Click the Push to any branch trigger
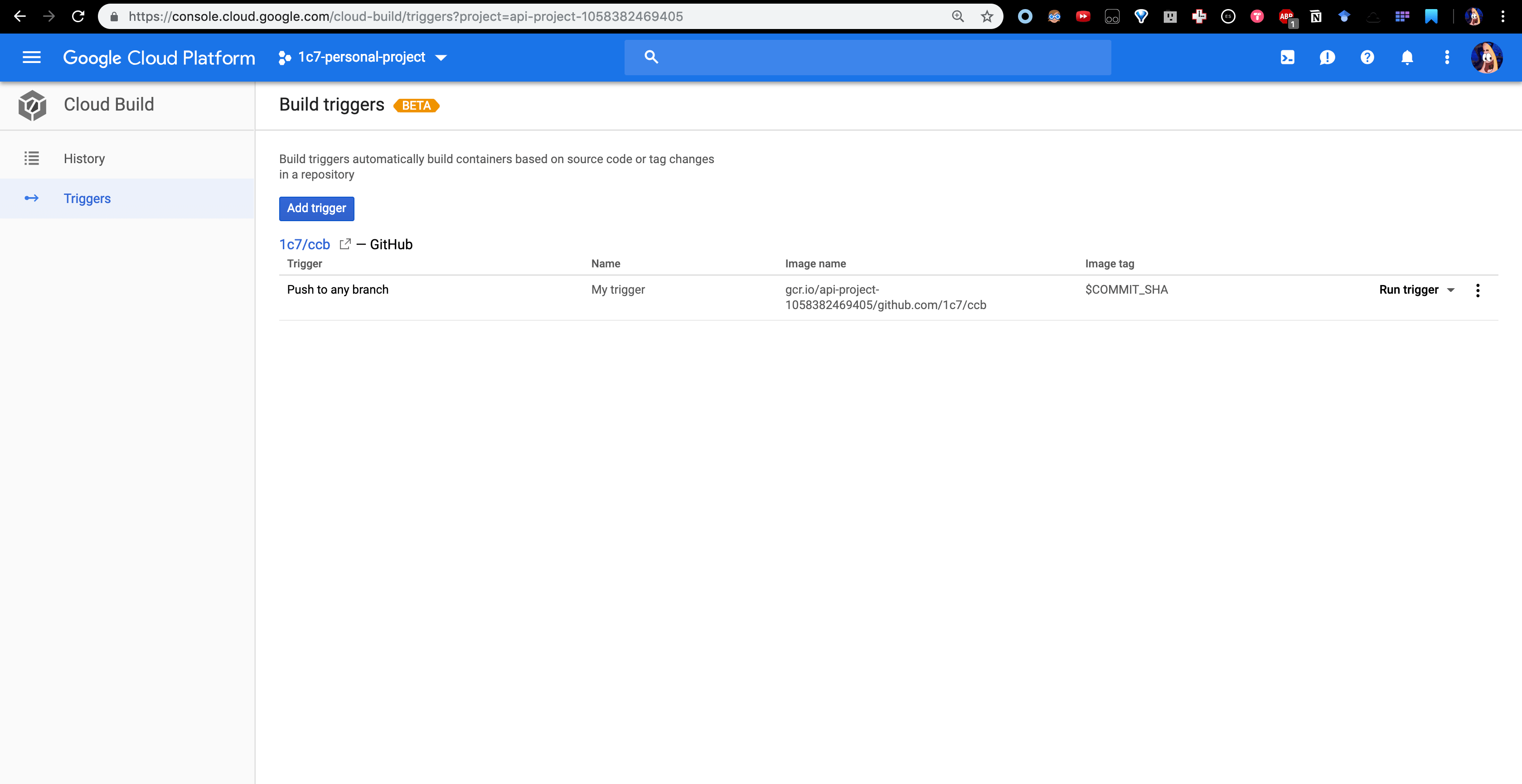The width and height of the screenshot is (1522, 784). tap(337, 290)
